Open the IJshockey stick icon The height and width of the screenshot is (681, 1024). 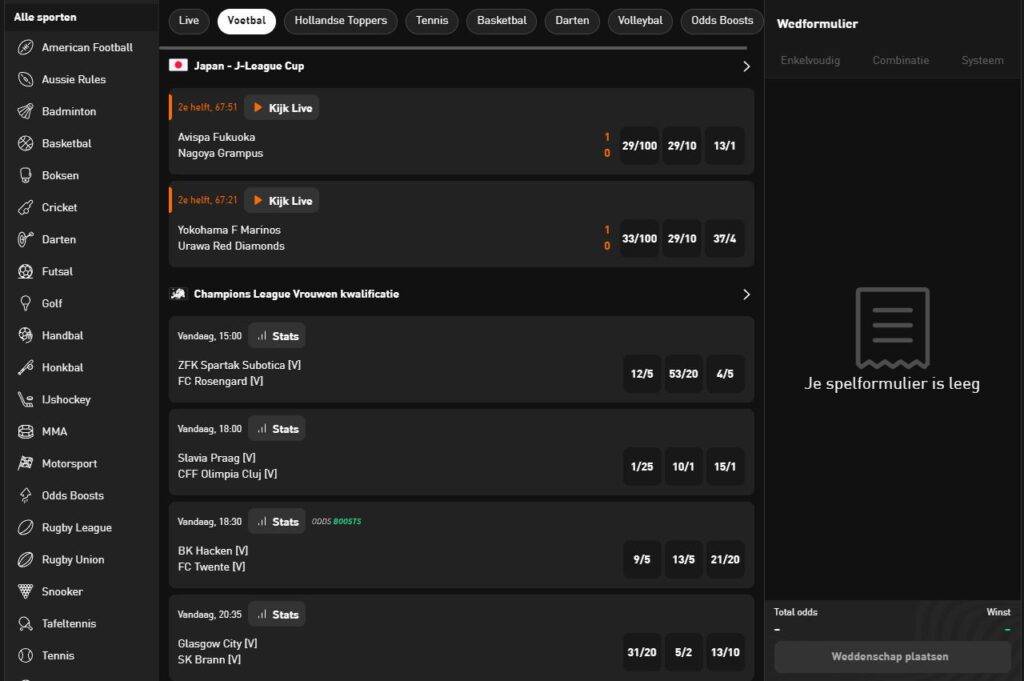click(25, 399)
